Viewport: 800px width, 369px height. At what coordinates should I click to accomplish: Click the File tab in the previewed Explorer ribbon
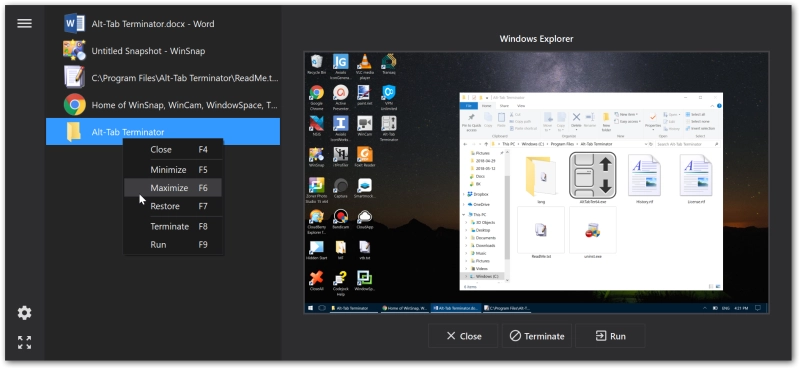468,106
